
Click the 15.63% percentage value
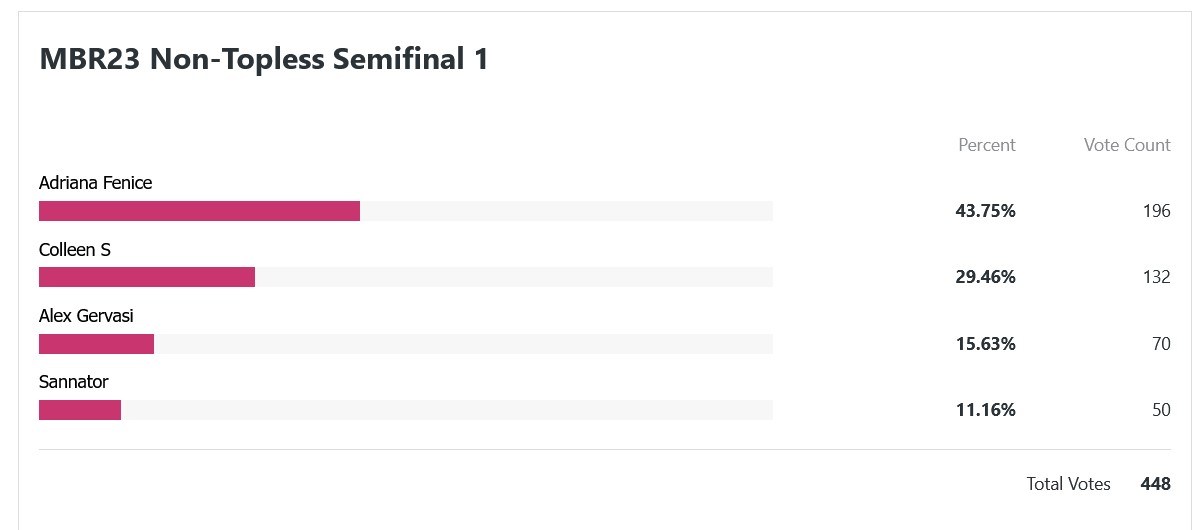click(x=985, y=344)
